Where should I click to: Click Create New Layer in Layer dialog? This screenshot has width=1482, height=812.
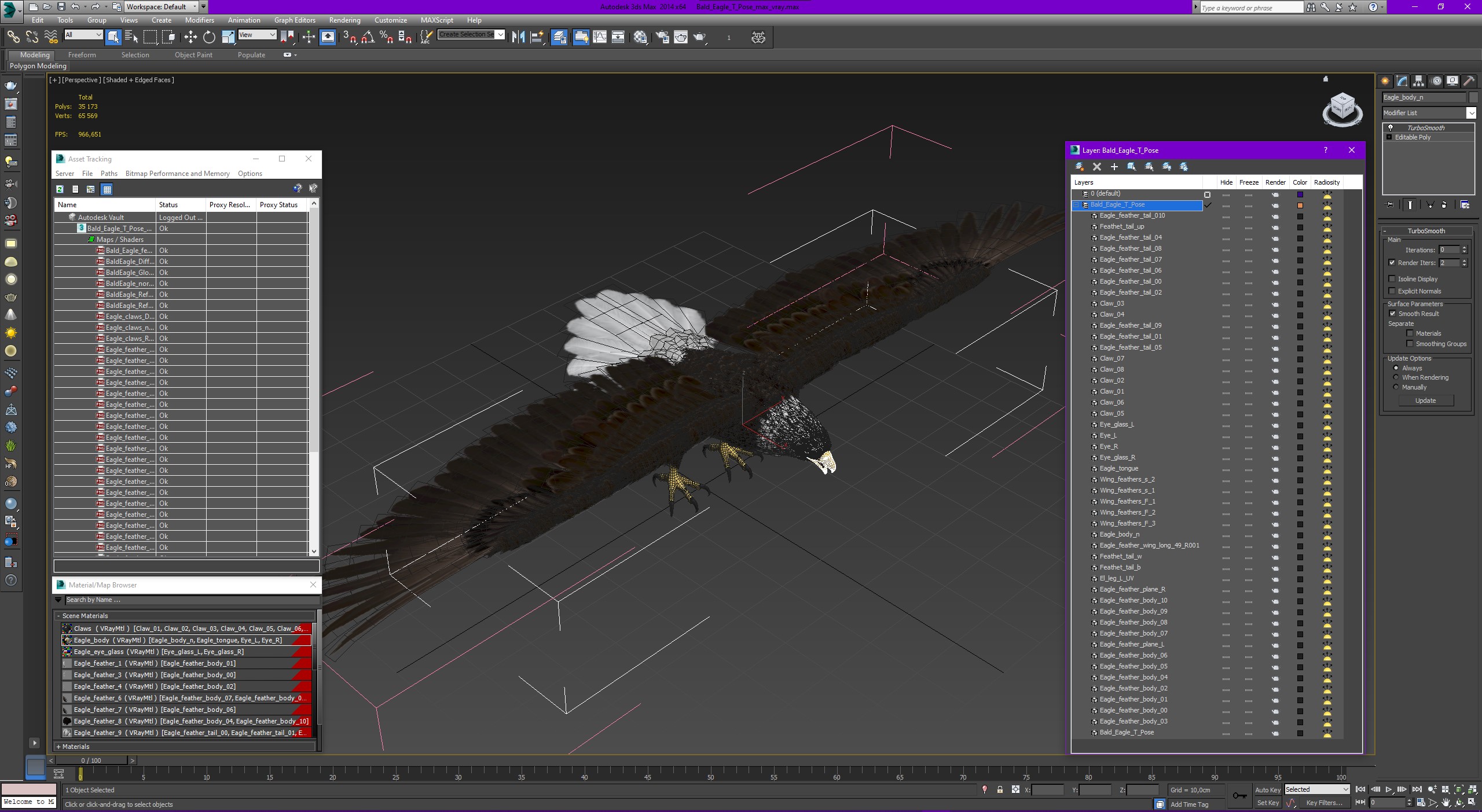(1079, 167)
